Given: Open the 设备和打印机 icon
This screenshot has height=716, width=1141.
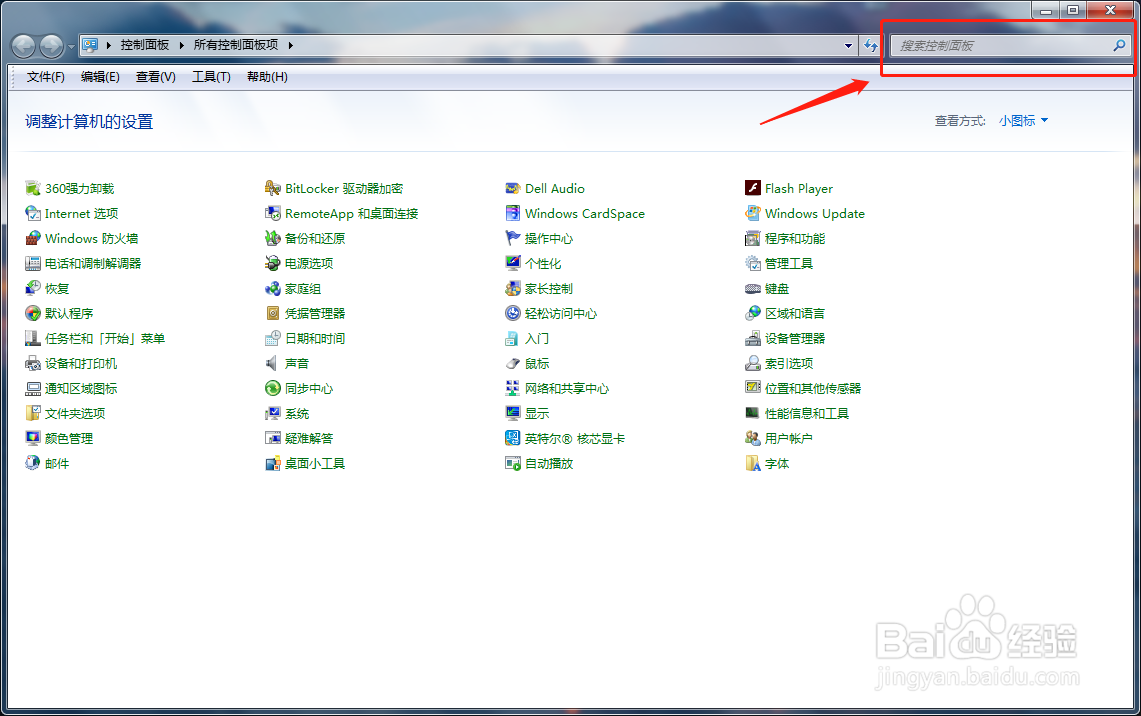Looking at the screenshot, I should [33, 363].
